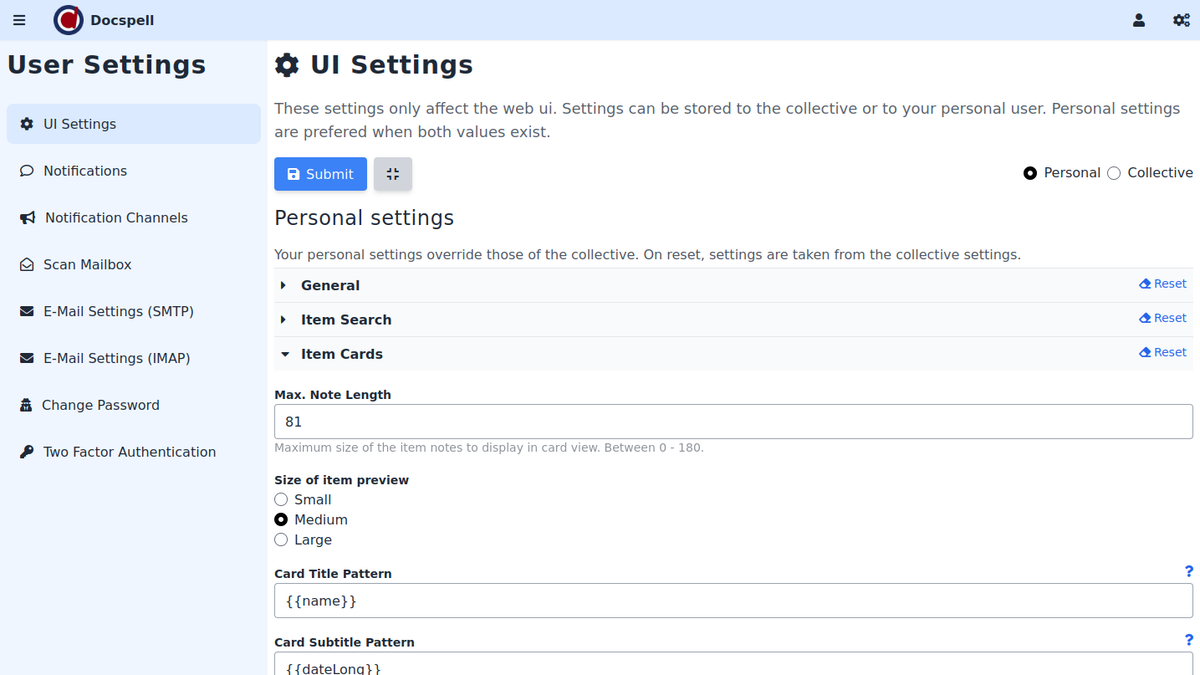Click into the Card Title Pattern field

(733, 601)
